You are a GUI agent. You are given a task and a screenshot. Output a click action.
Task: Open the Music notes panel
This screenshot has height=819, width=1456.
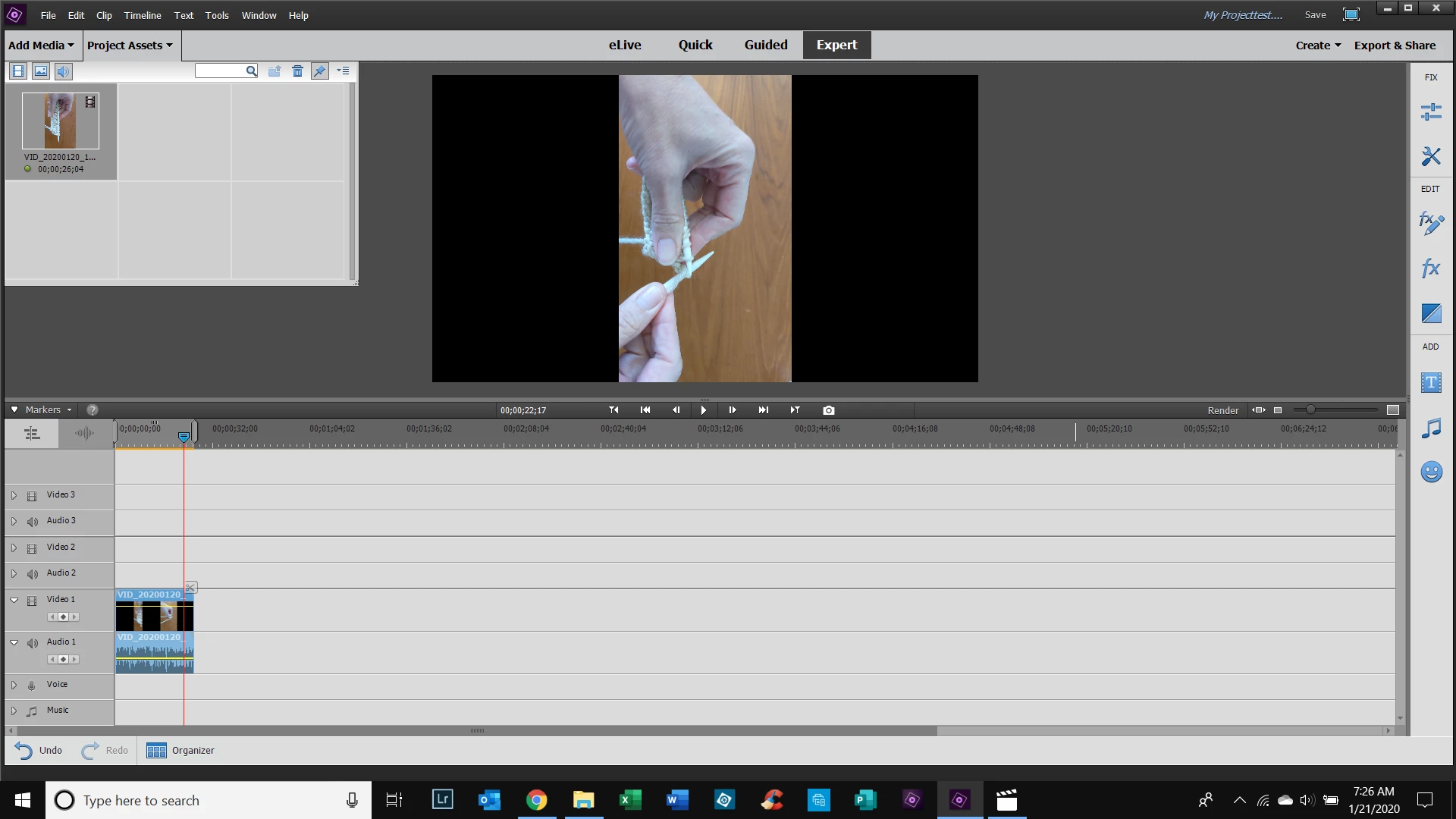[1431, 428]
